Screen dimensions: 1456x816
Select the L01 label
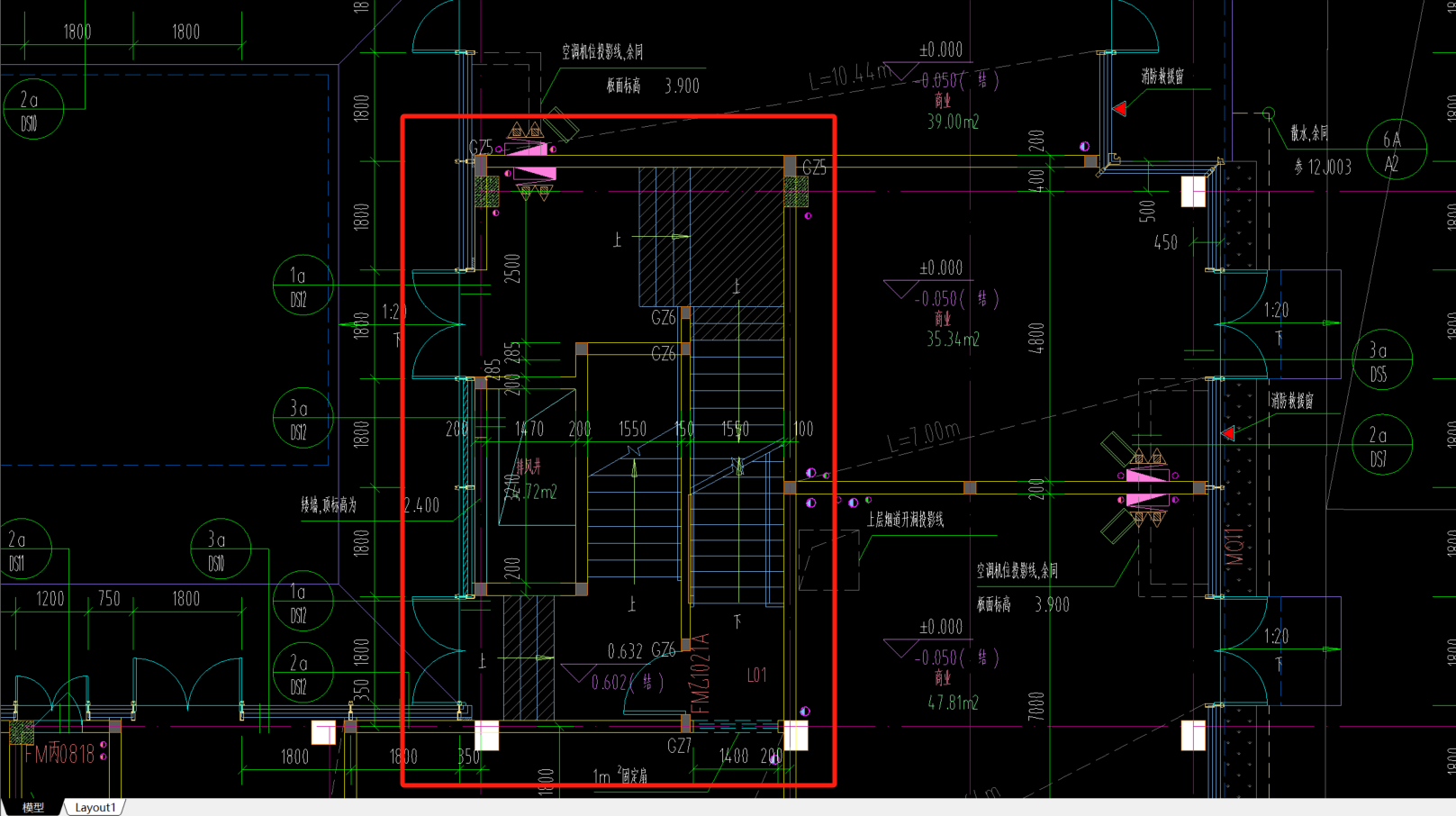click(x=757, y=675)
